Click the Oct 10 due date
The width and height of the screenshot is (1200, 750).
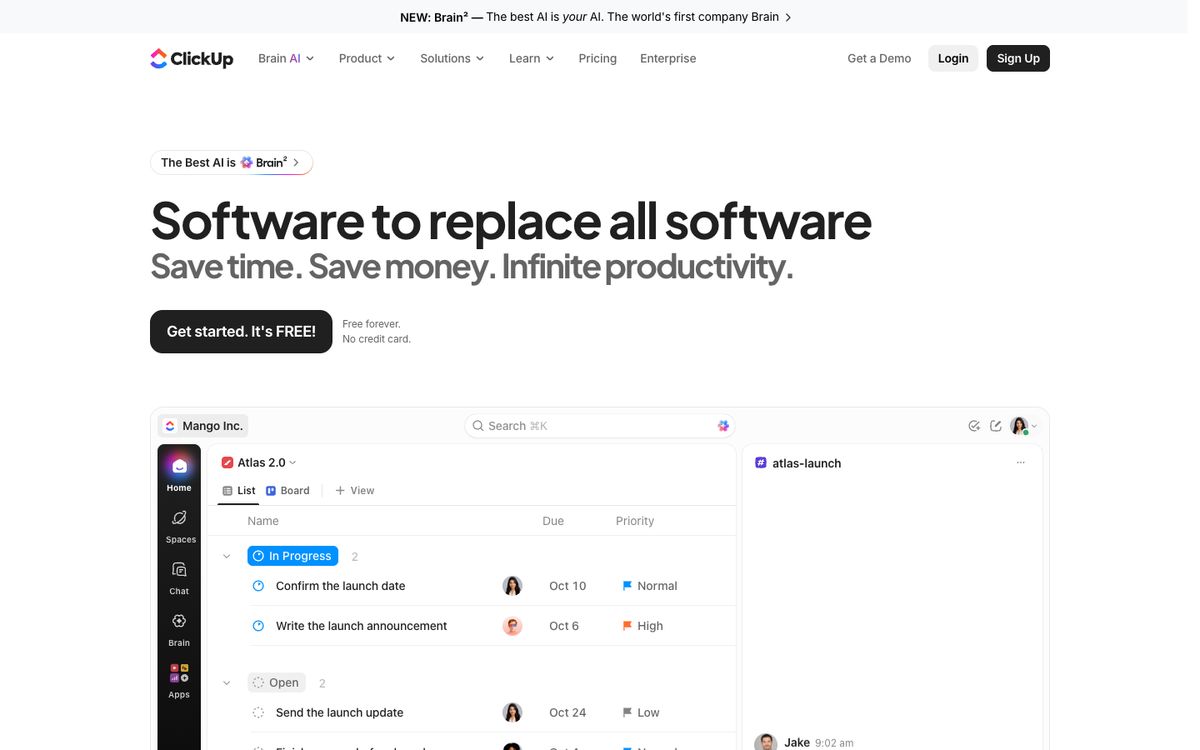(567, 586)
